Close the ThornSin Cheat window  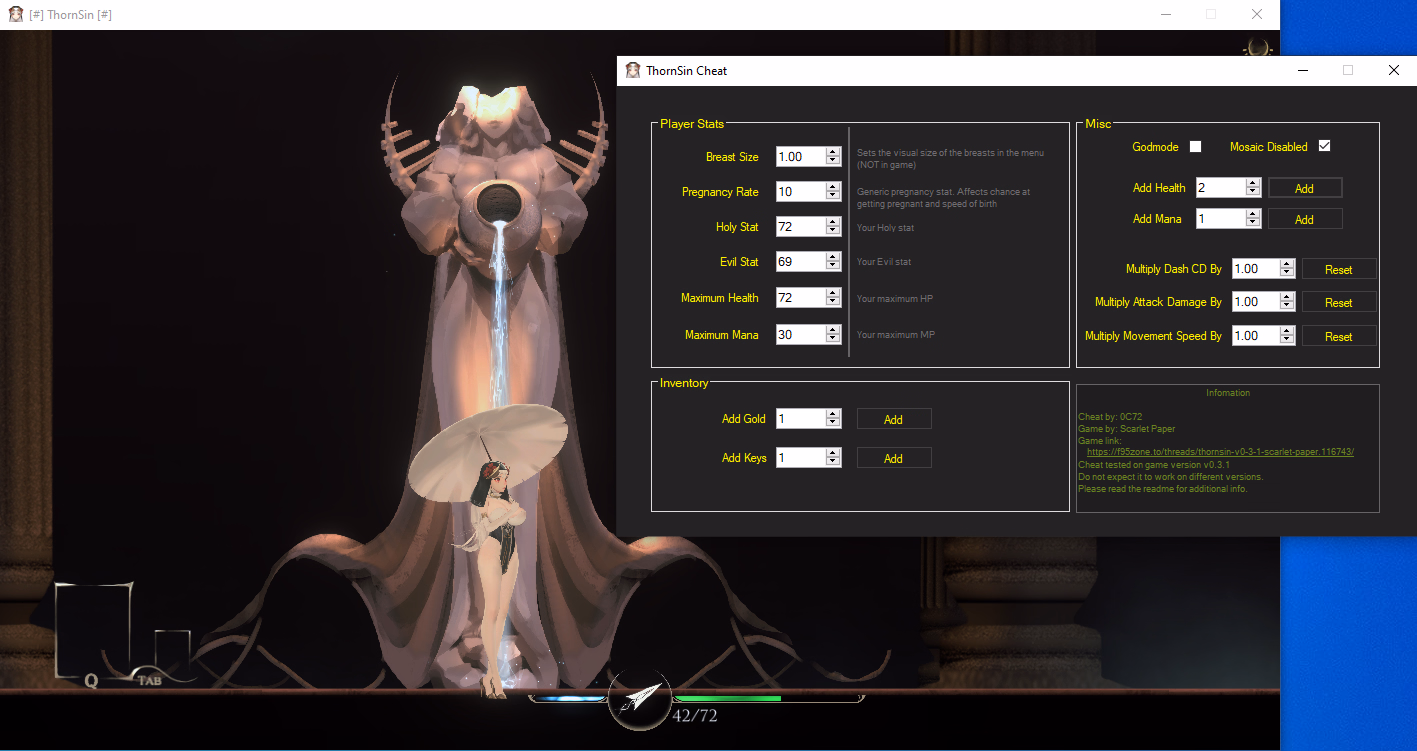1394,70
